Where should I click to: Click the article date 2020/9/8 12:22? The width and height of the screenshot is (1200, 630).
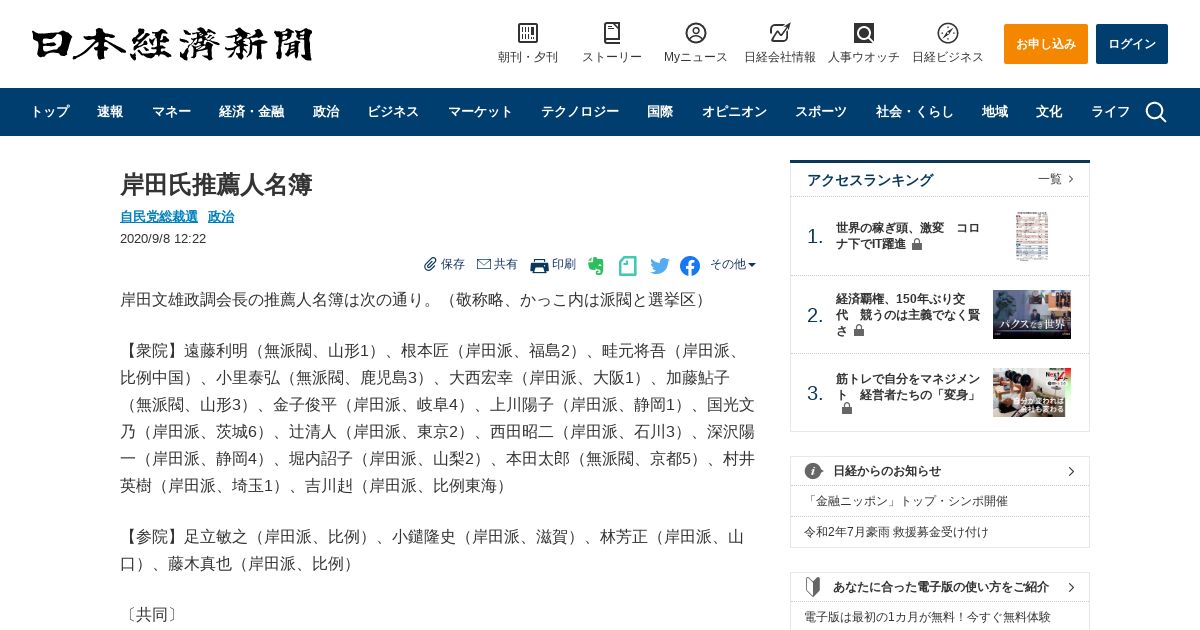coord(163,239)
